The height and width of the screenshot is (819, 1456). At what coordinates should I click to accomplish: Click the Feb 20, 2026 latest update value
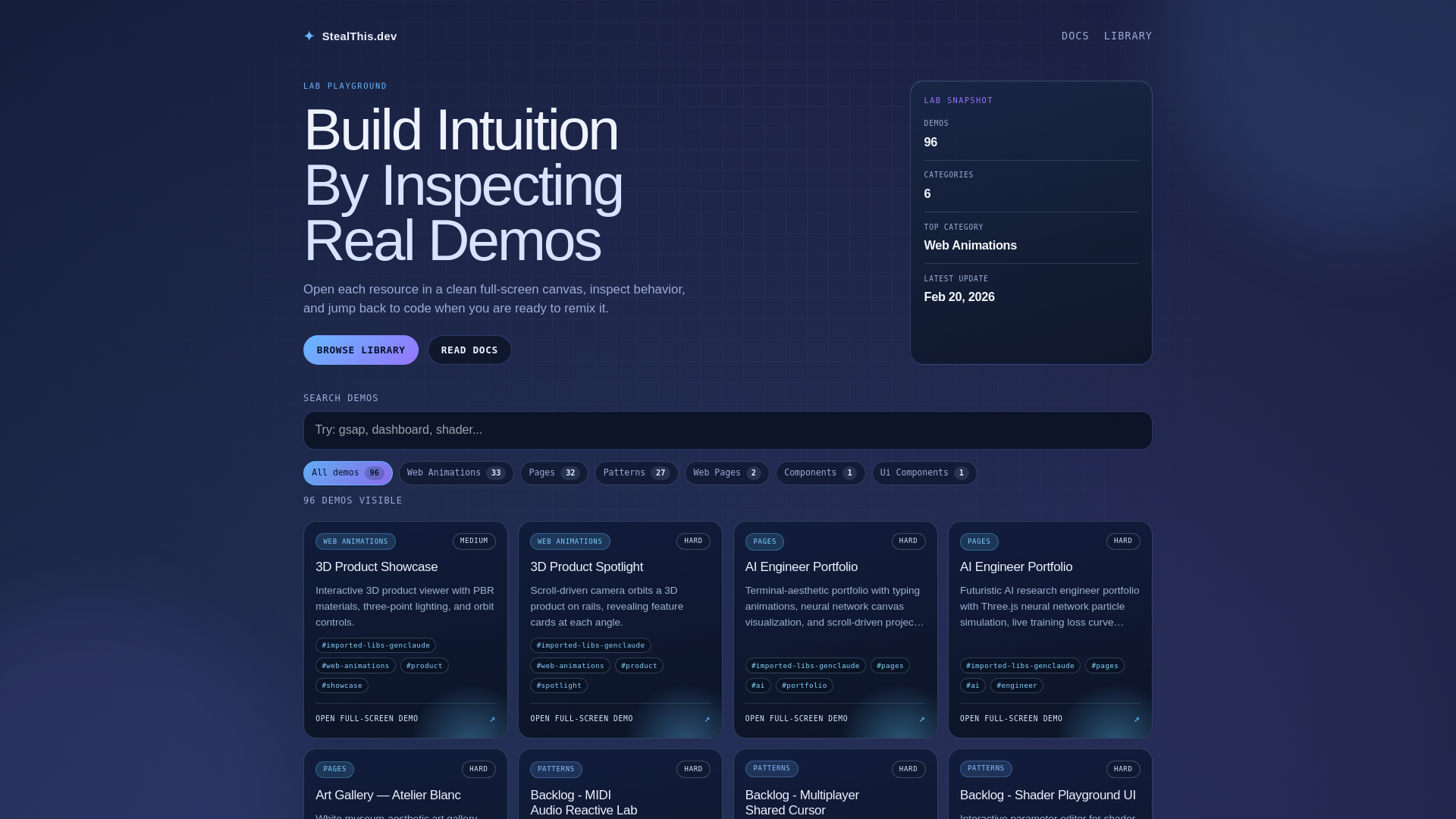[959, 297]
